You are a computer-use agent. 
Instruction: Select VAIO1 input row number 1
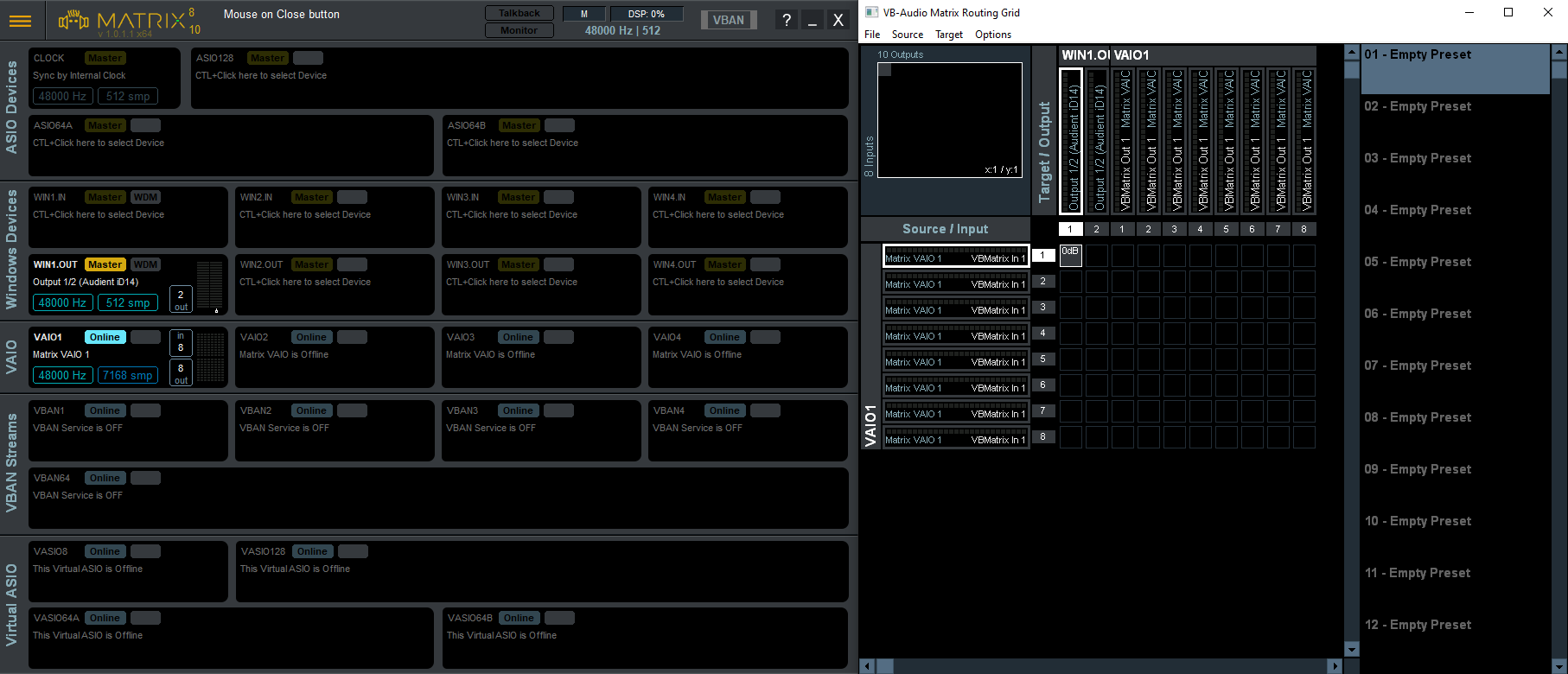[x=1043, y=255]
